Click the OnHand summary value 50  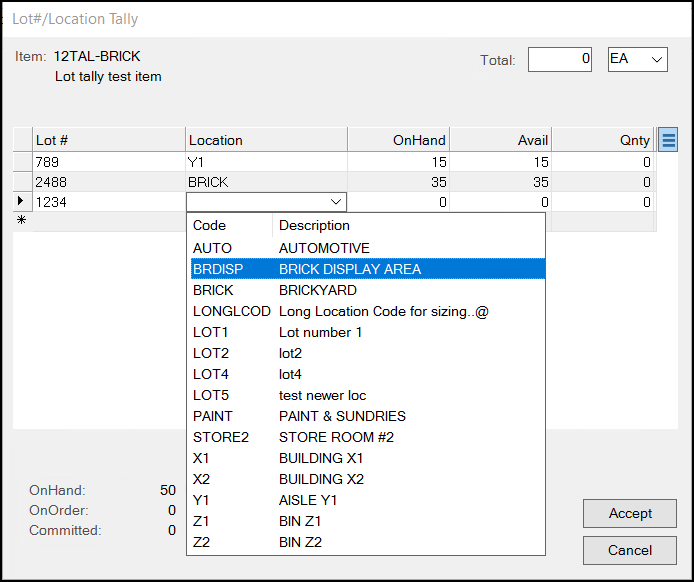pyautogui.click(x=168, y=490)
